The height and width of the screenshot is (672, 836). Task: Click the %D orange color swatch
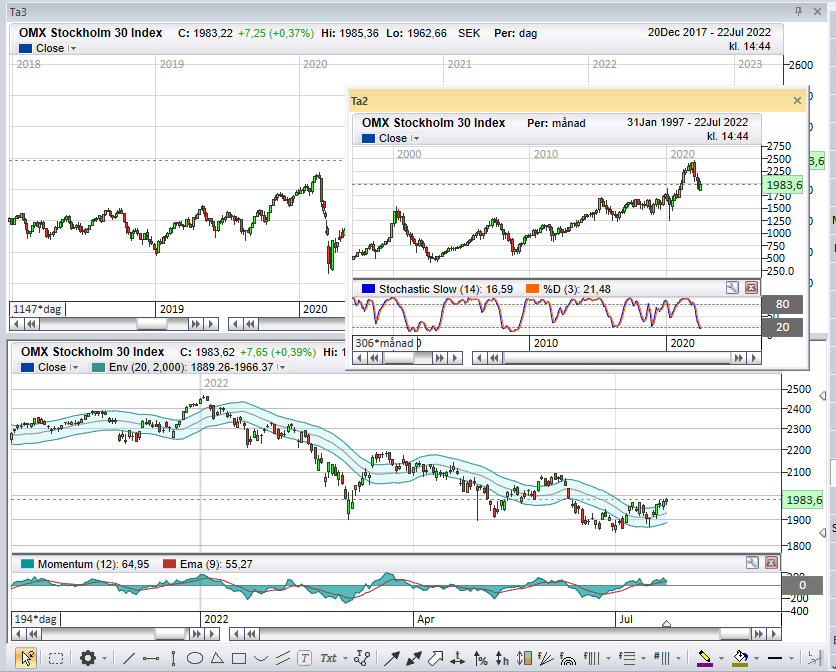[532, 289]
